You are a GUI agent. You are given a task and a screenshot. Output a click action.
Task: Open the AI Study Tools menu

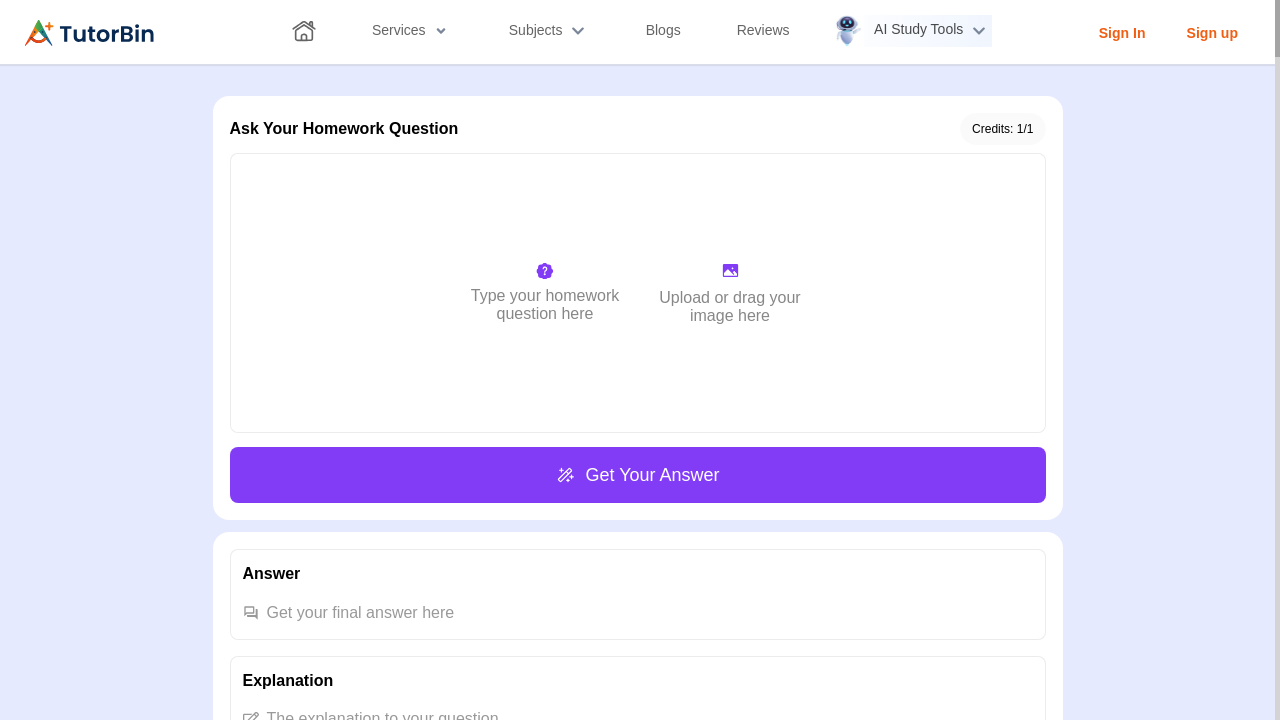(x=918, y=30)
